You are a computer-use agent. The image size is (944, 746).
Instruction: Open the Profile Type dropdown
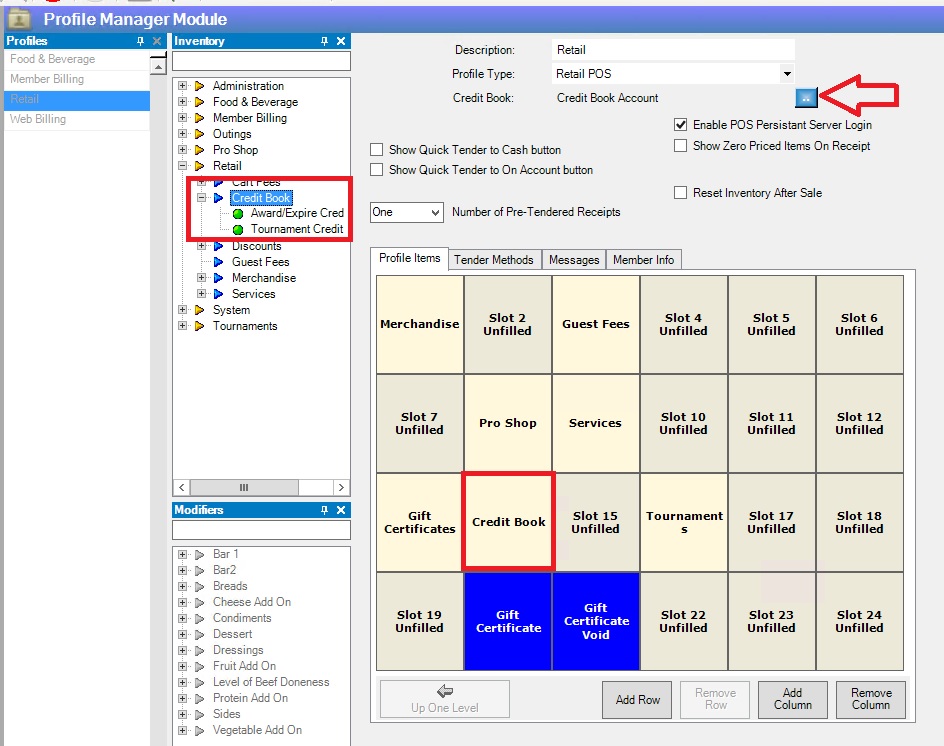click(787, 74)
